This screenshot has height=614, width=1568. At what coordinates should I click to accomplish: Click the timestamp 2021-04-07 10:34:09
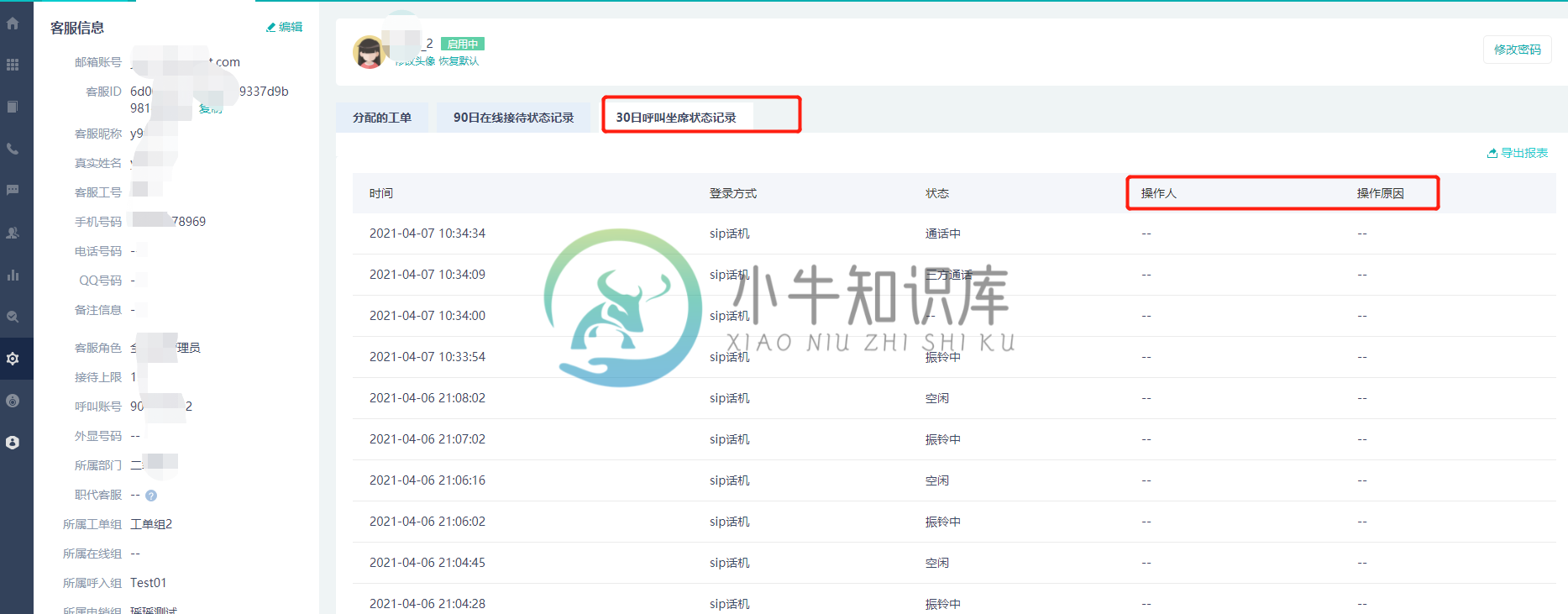coord(427,275)
